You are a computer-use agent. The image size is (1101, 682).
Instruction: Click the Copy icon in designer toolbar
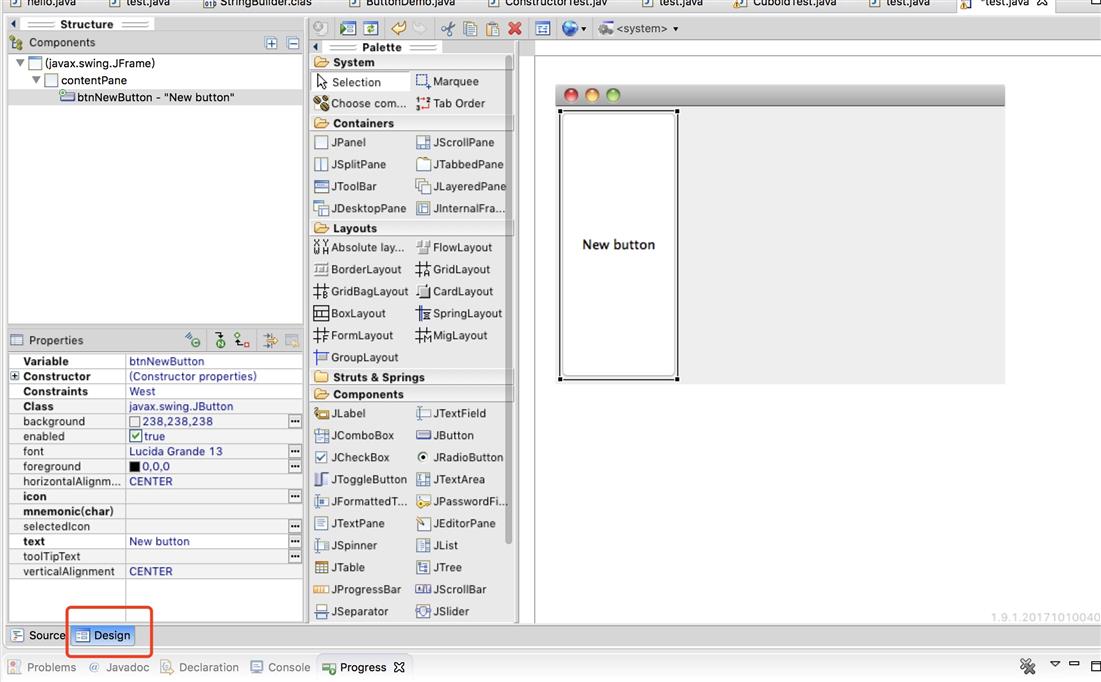pyautogui.click(x=470, y=29)
